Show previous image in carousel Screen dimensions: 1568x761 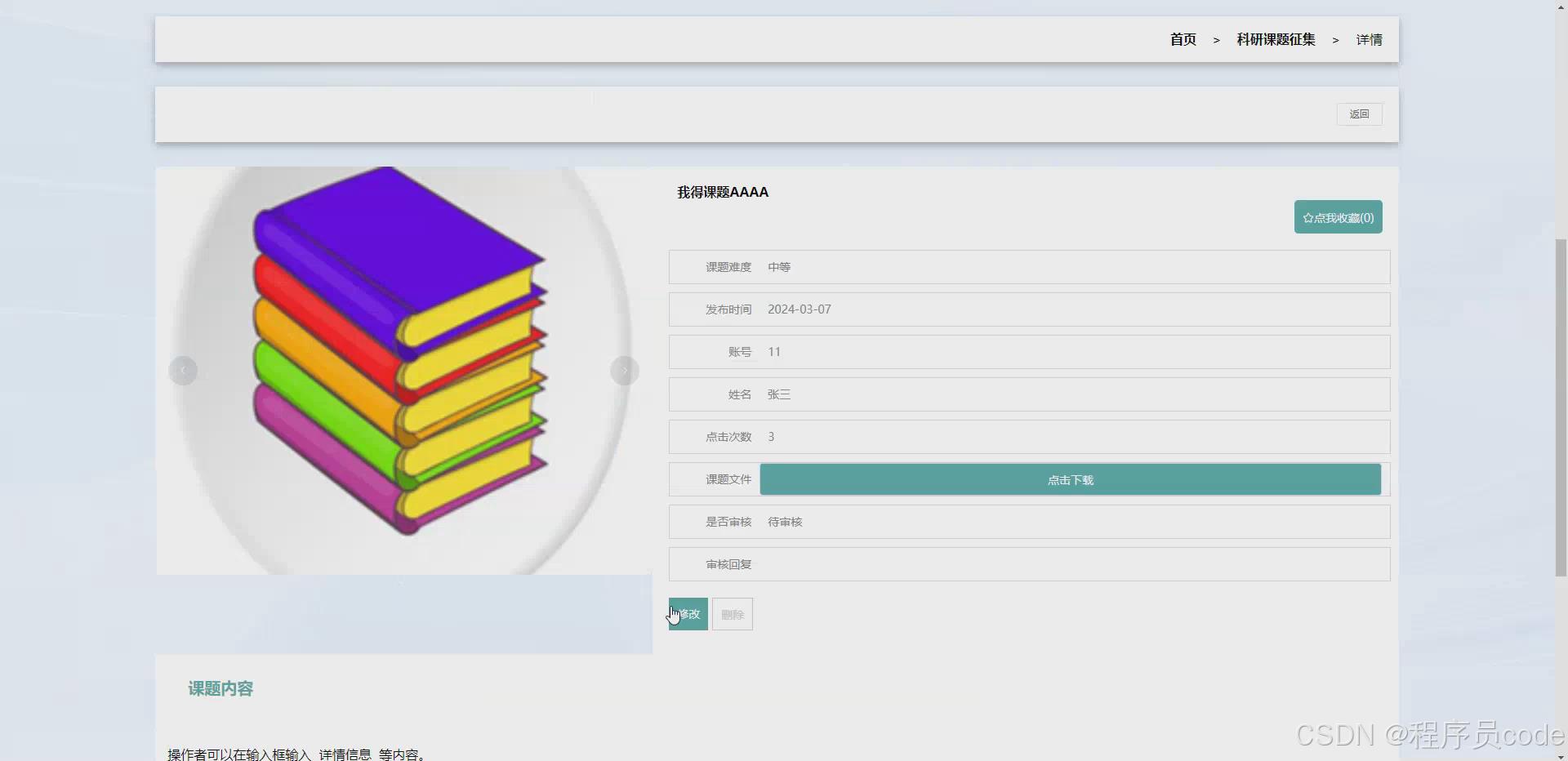click(x=183, y=371)
